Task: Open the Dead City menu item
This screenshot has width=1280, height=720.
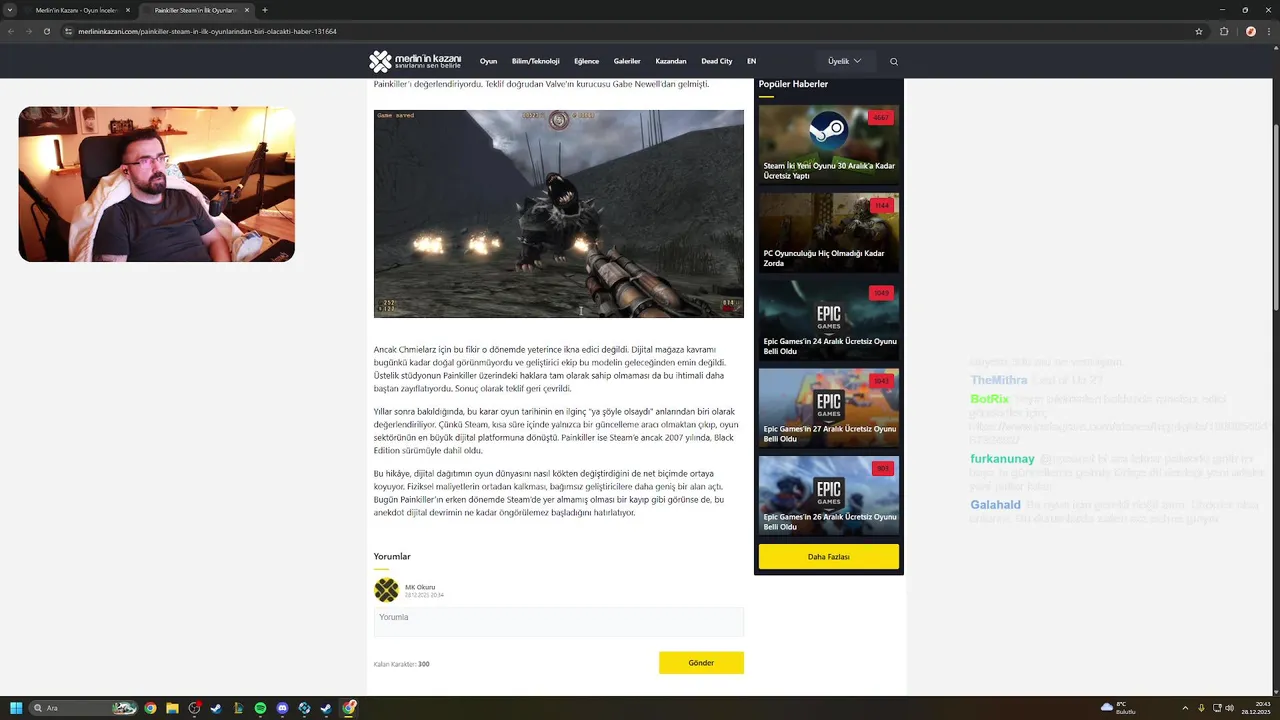Action: [x=717, y=61]
